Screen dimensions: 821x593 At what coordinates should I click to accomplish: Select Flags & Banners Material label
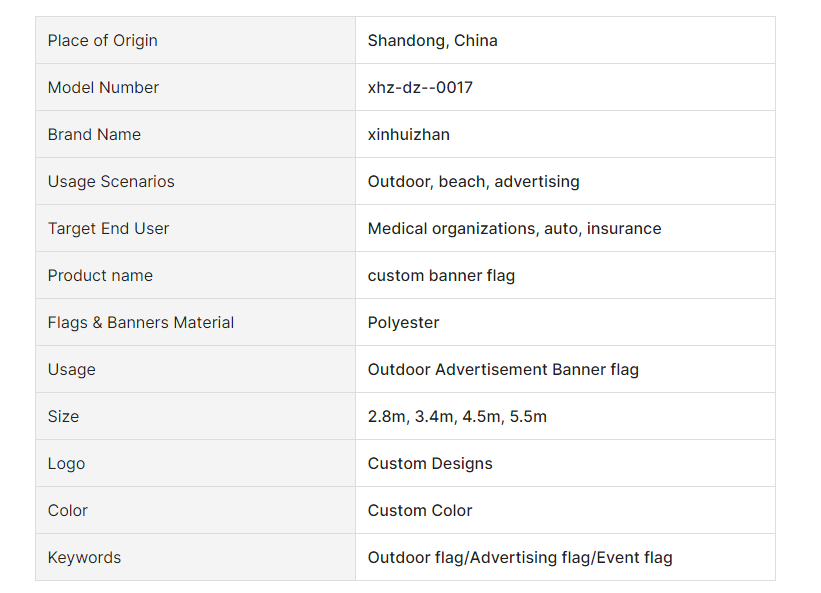(x=141, y=322)
